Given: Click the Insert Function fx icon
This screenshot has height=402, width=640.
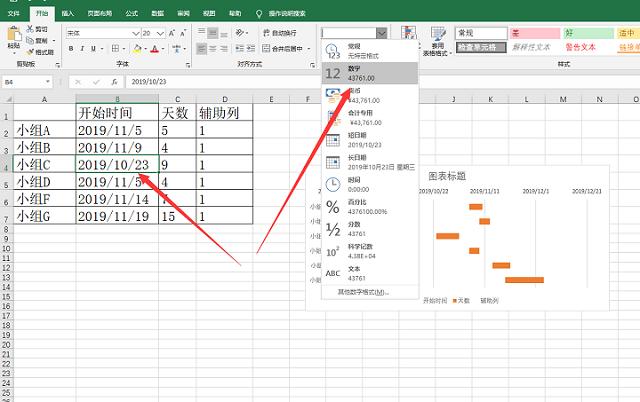Looking at the screenshot, I should point(115,82).
